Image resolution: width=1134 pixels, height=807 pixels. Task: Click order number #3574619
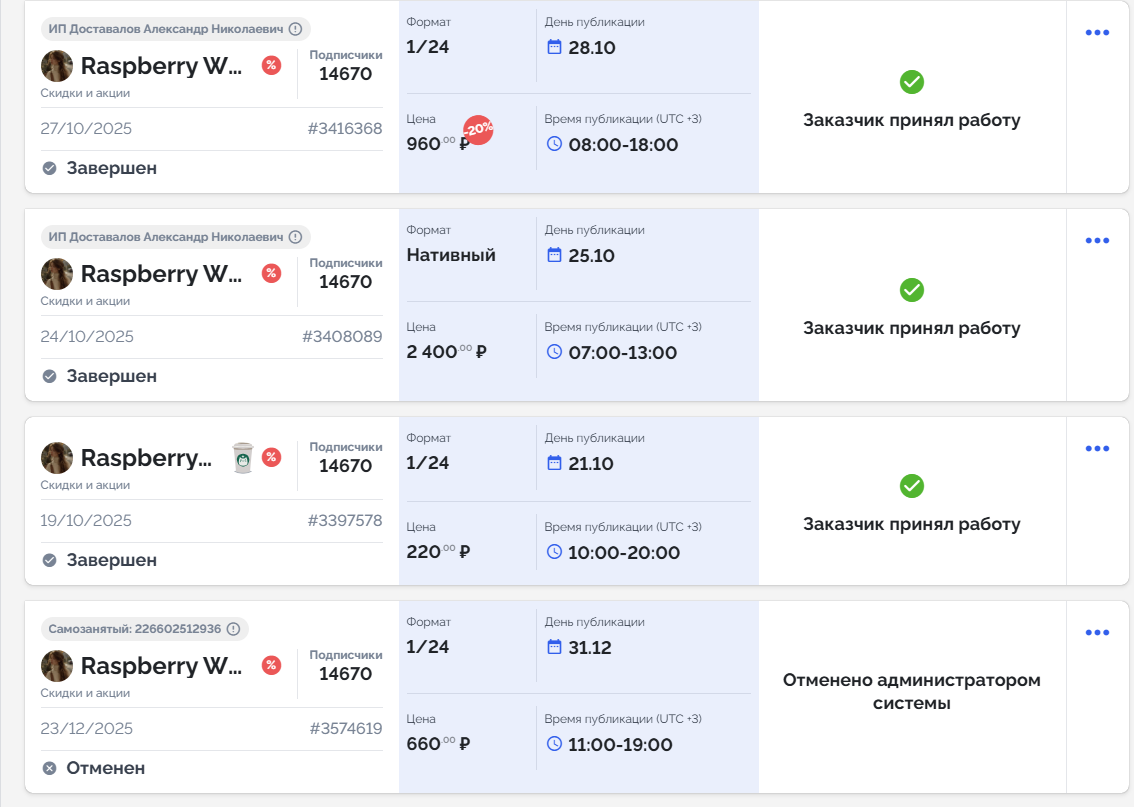click(x=346, y=728)
